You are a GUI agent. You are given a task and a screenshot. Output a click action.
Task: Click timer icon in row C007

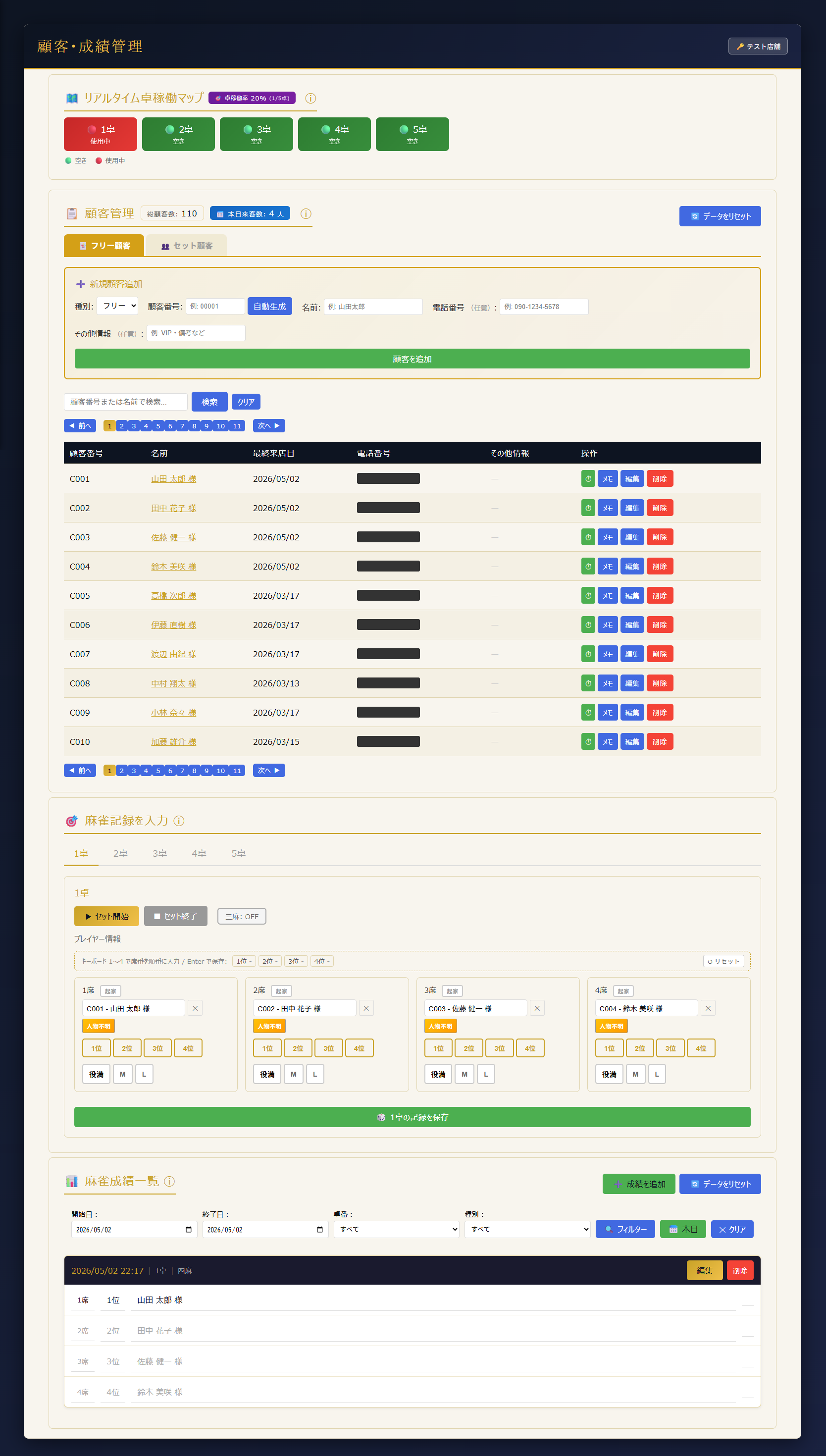pos(588,654)
